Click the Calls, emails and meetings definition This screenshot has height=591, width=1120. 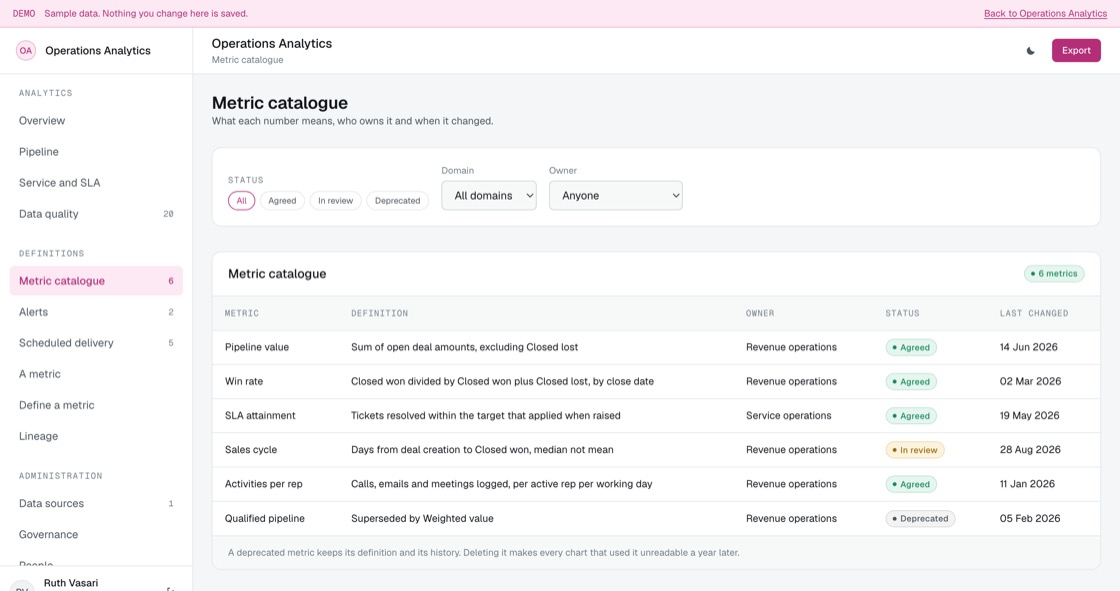click(x=501, y=485)
